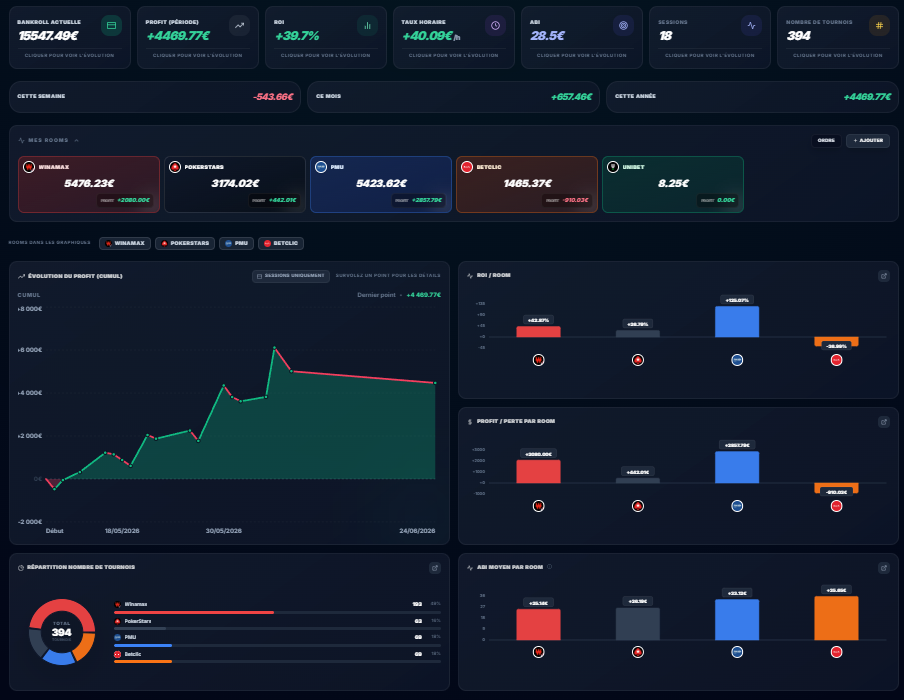Click the Cette Semaine -543.66€ summary

(x=155, y=97)
